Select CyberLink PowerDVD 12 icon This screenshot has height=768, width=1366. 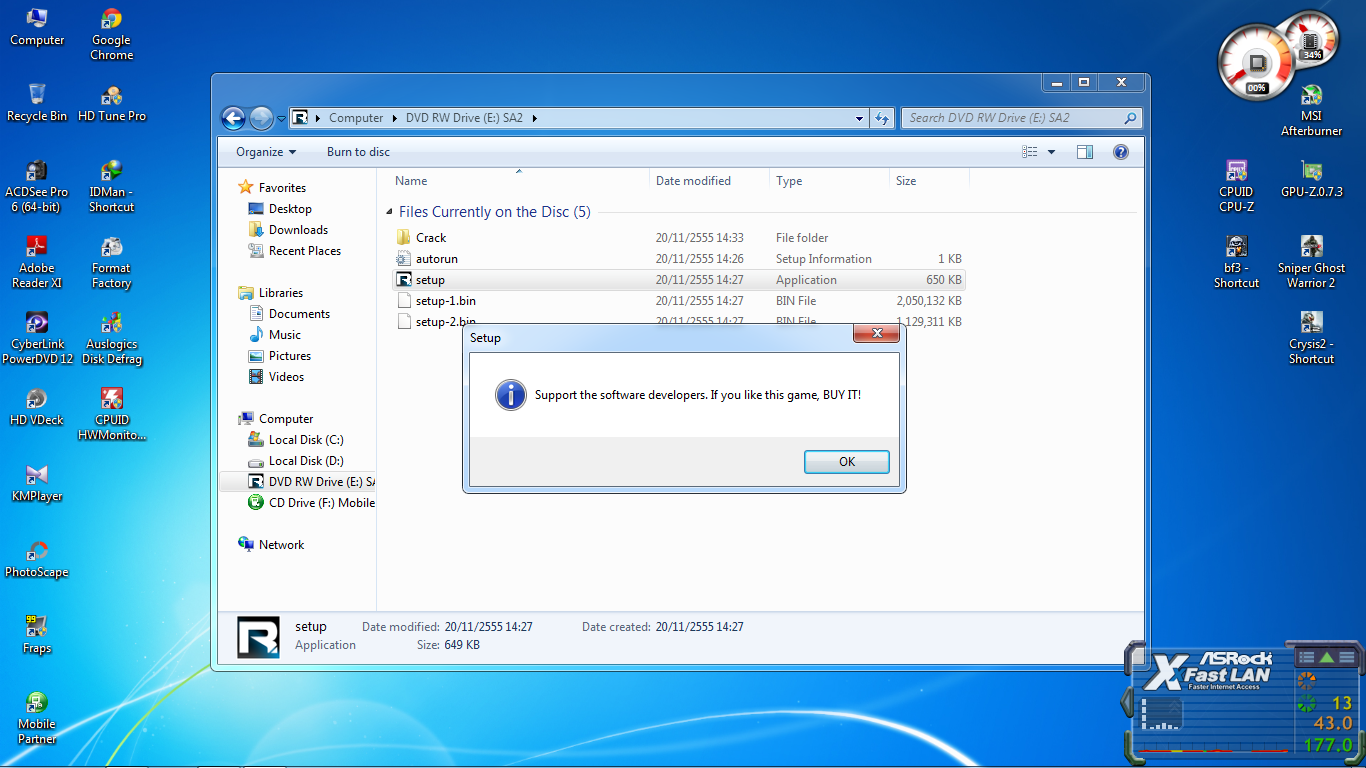37,338
